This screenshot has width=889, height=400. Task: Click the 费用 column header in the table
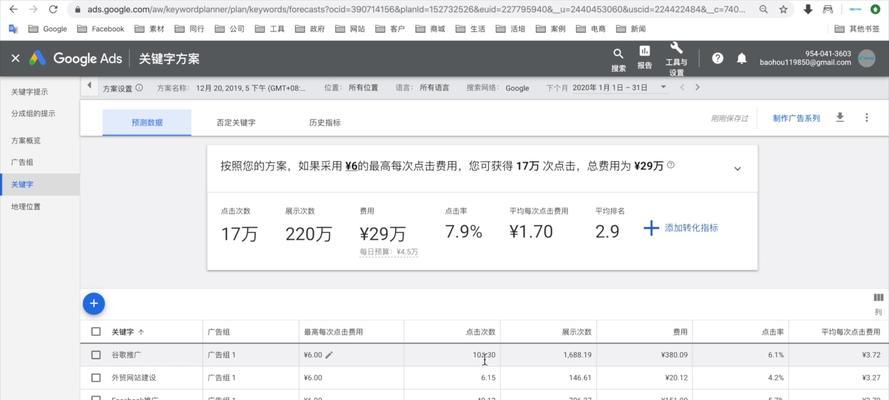[680, 331]
